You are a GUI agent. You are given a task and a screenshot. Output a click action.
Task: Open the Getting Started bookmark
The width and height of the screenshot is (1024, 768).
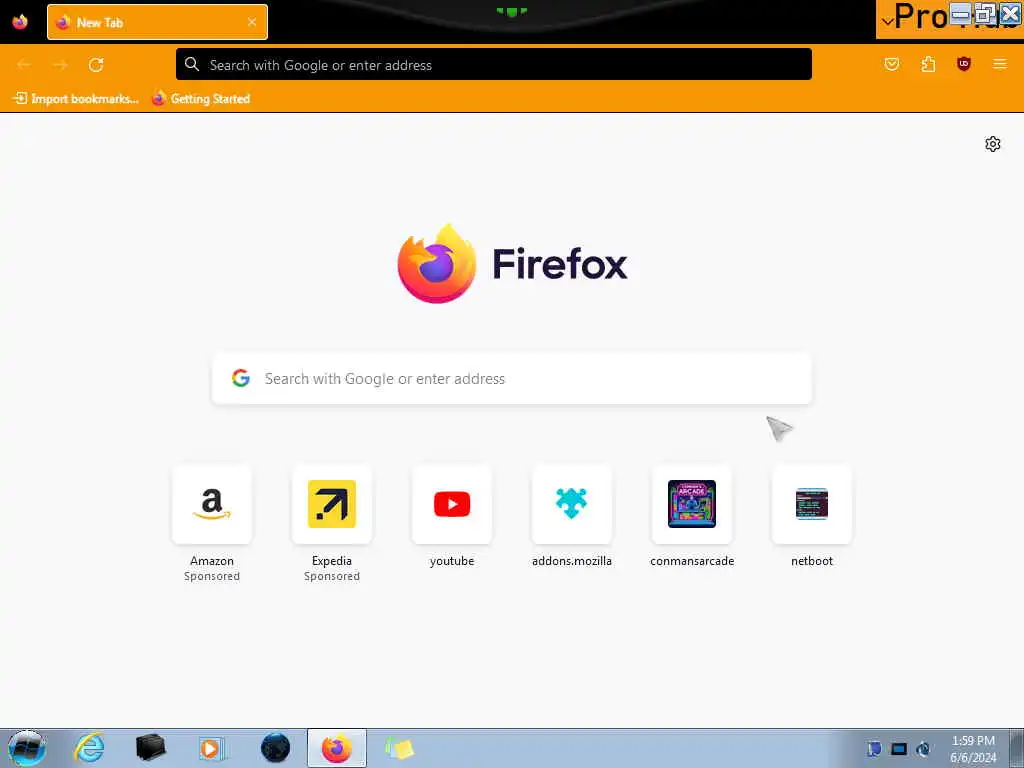click(201, 99)
